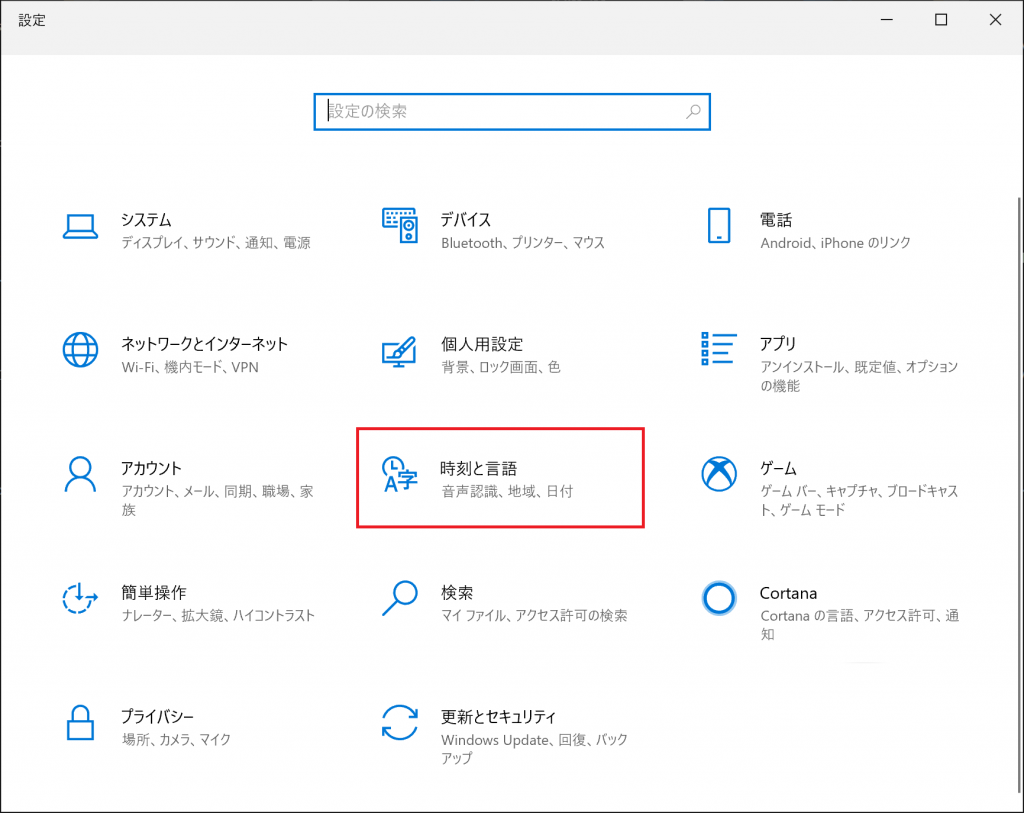This screenshot has width=1024, height=813.
Task: Close the Settings window
Action: (995, 19)
